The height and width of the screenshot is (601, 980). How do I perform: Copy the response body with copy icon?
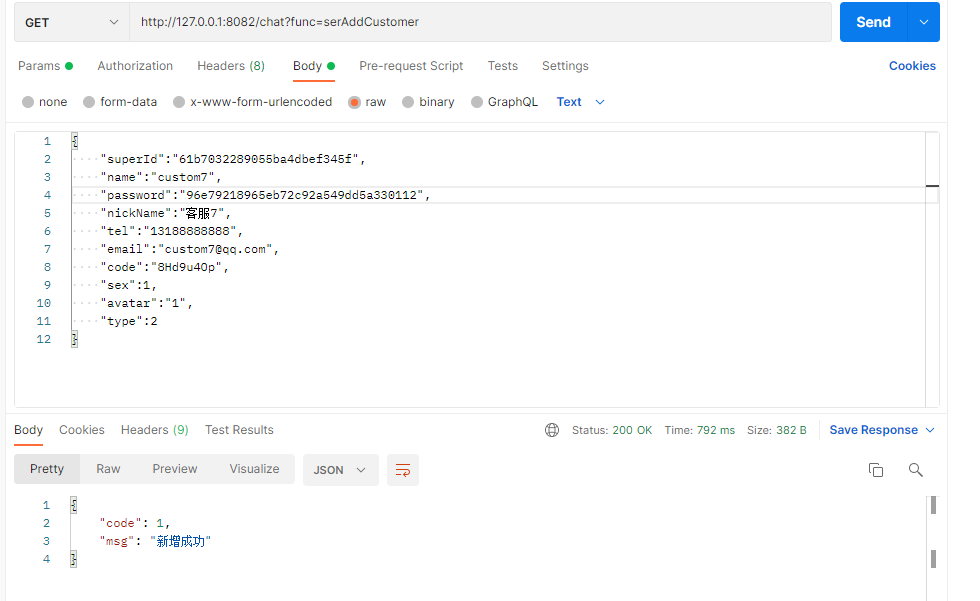tap(875, 470)
